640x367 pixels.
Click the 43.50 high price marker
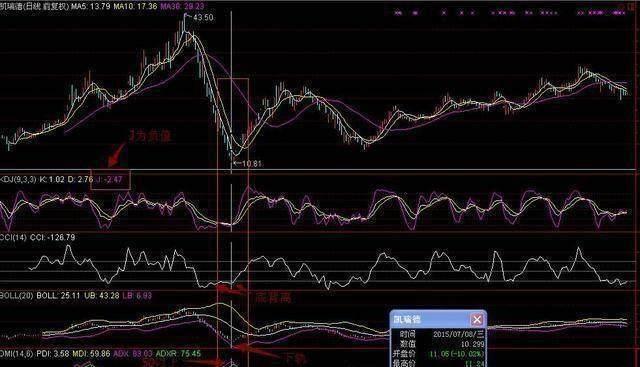(202, 18)
